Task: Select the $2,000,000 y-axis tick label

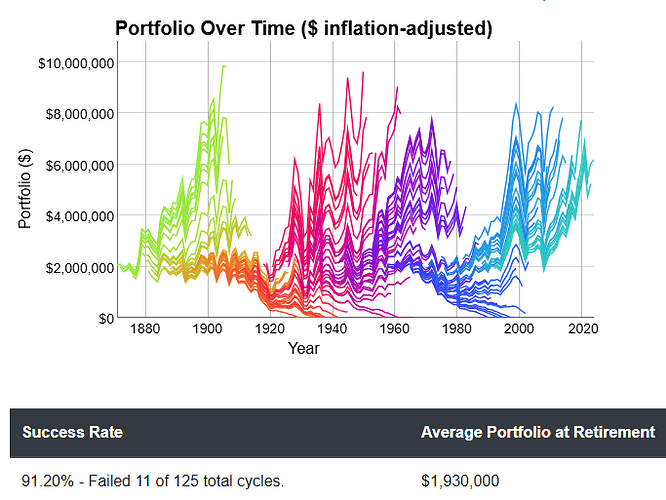Action: 80,267
